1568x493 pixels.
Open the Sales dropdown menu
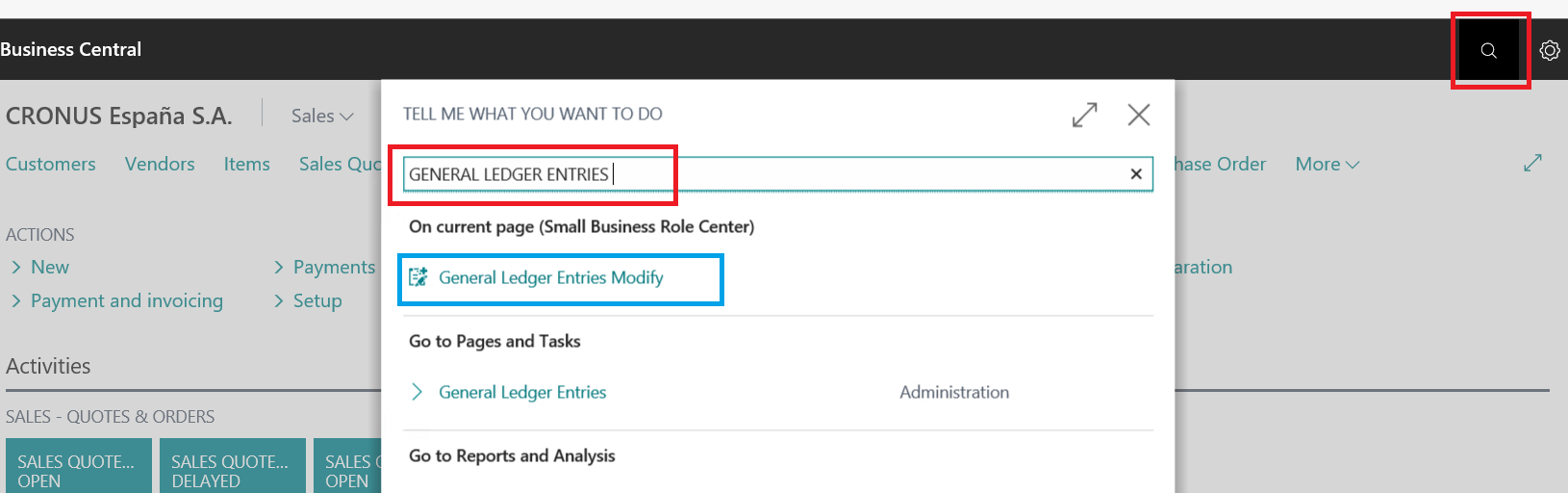[x=322, y=116]
